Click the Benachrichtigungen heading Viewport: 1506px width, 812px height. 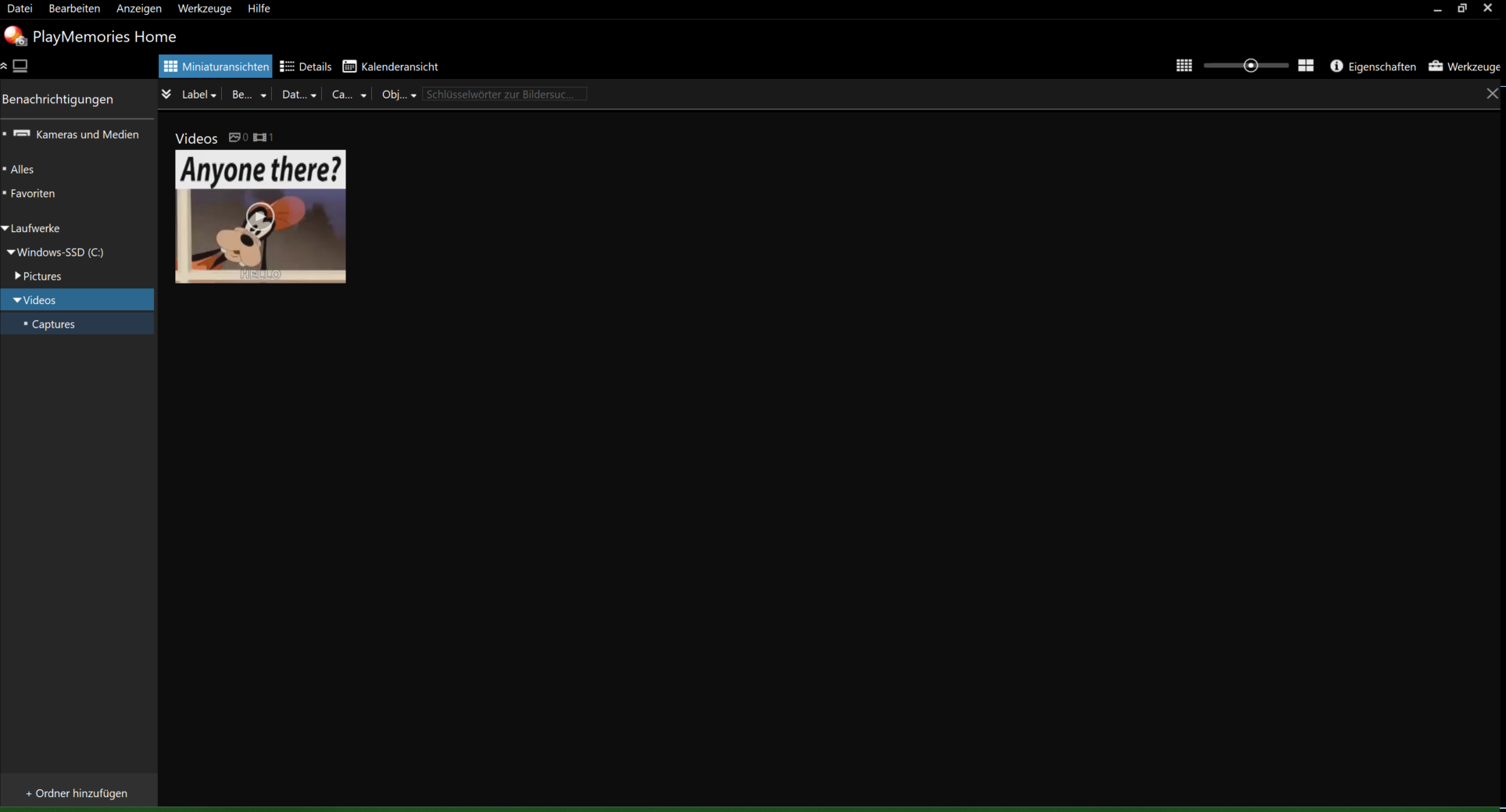pos(58,99)
